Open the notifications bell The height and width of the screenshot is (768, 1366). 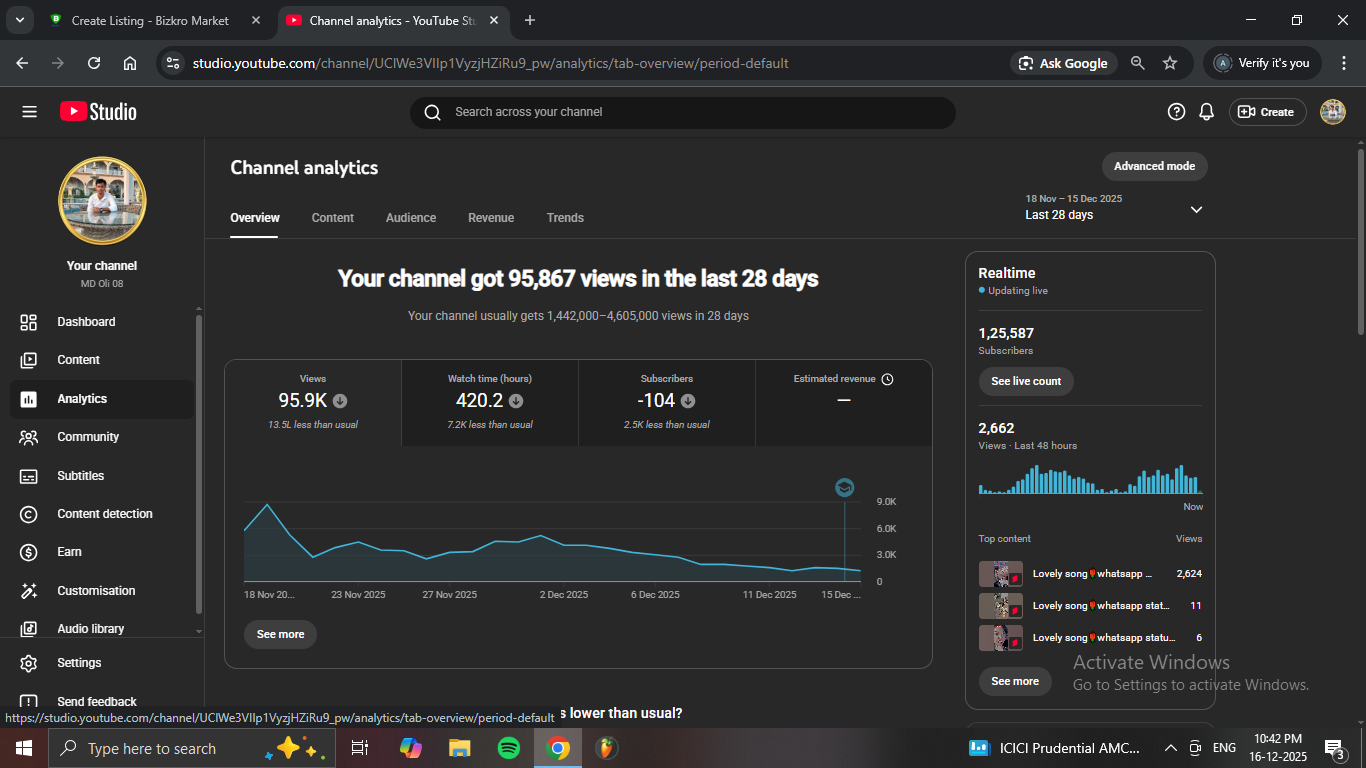coord(1207,112)
